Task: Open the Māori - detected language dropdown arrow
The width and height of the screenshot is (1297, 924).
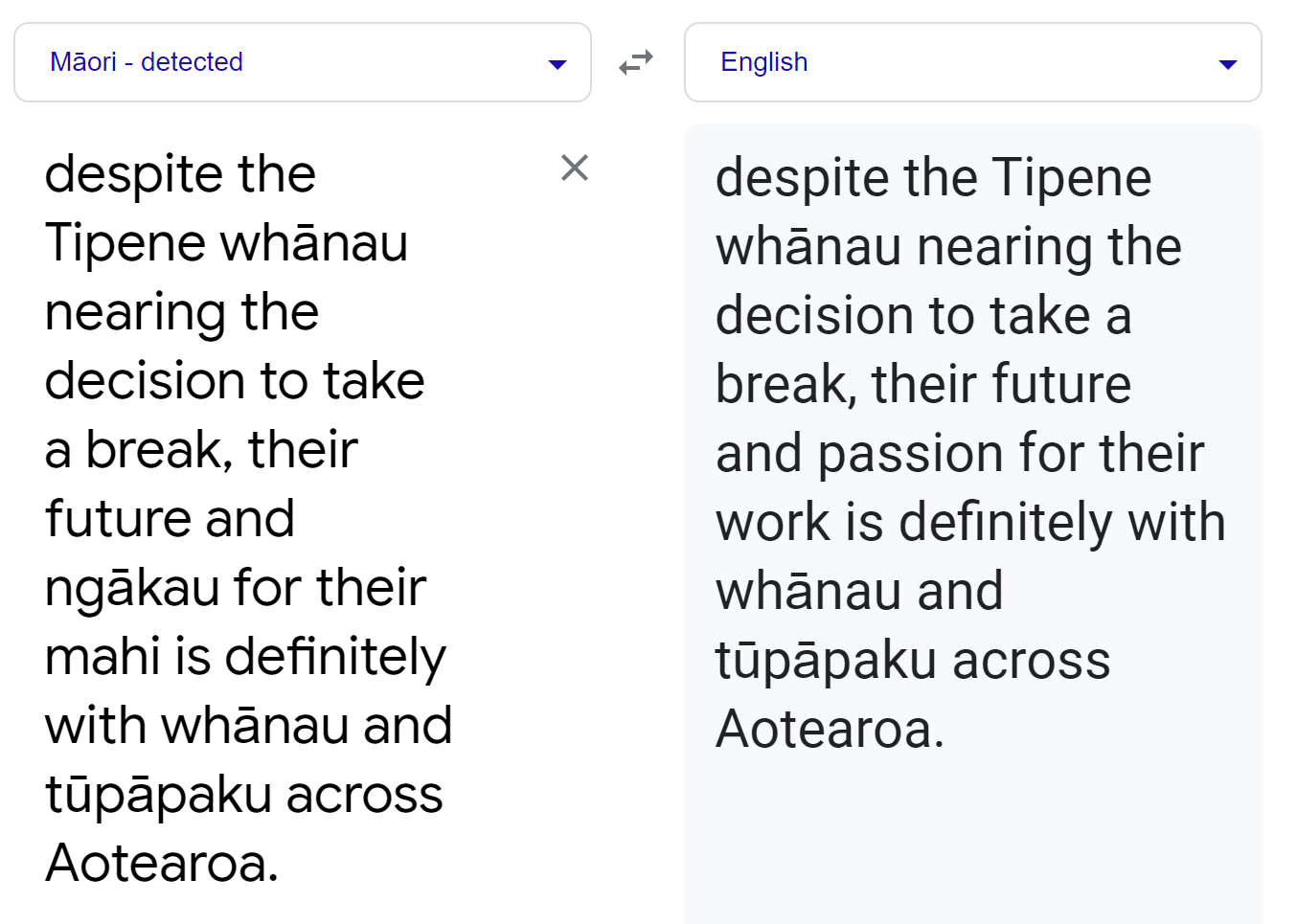Action: coord(557,64)
